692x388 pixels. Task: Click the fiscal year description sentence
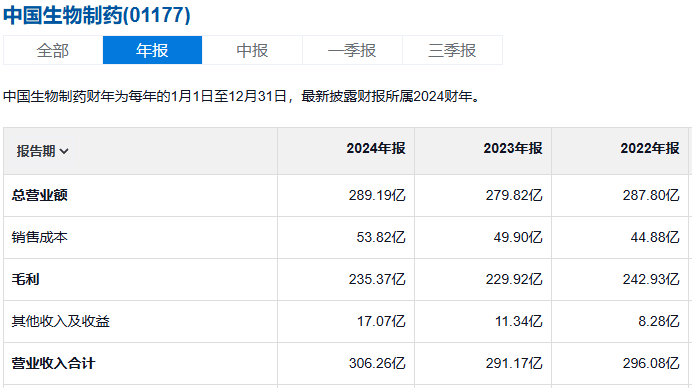click(242, 96)
